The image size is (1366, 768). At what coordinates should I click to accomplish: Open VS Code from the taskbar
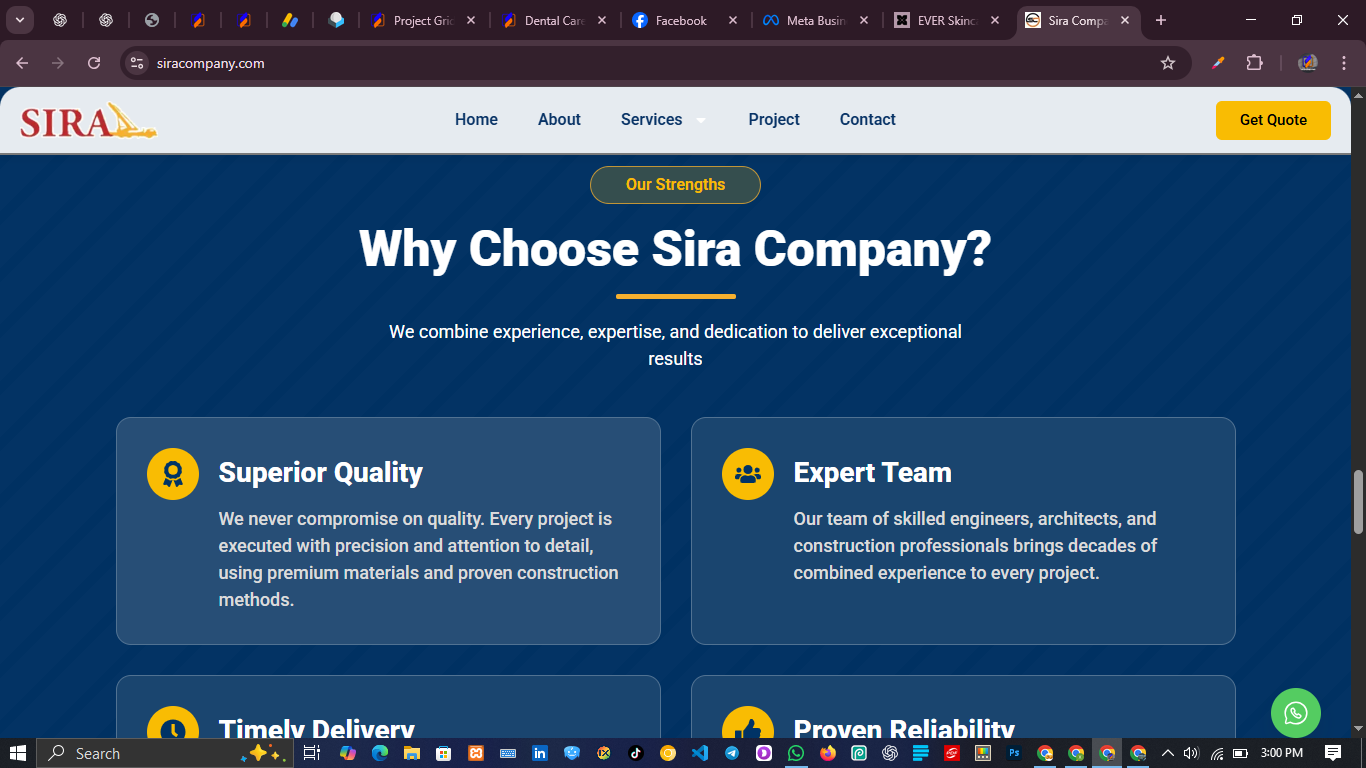click(x=699, y=753)
